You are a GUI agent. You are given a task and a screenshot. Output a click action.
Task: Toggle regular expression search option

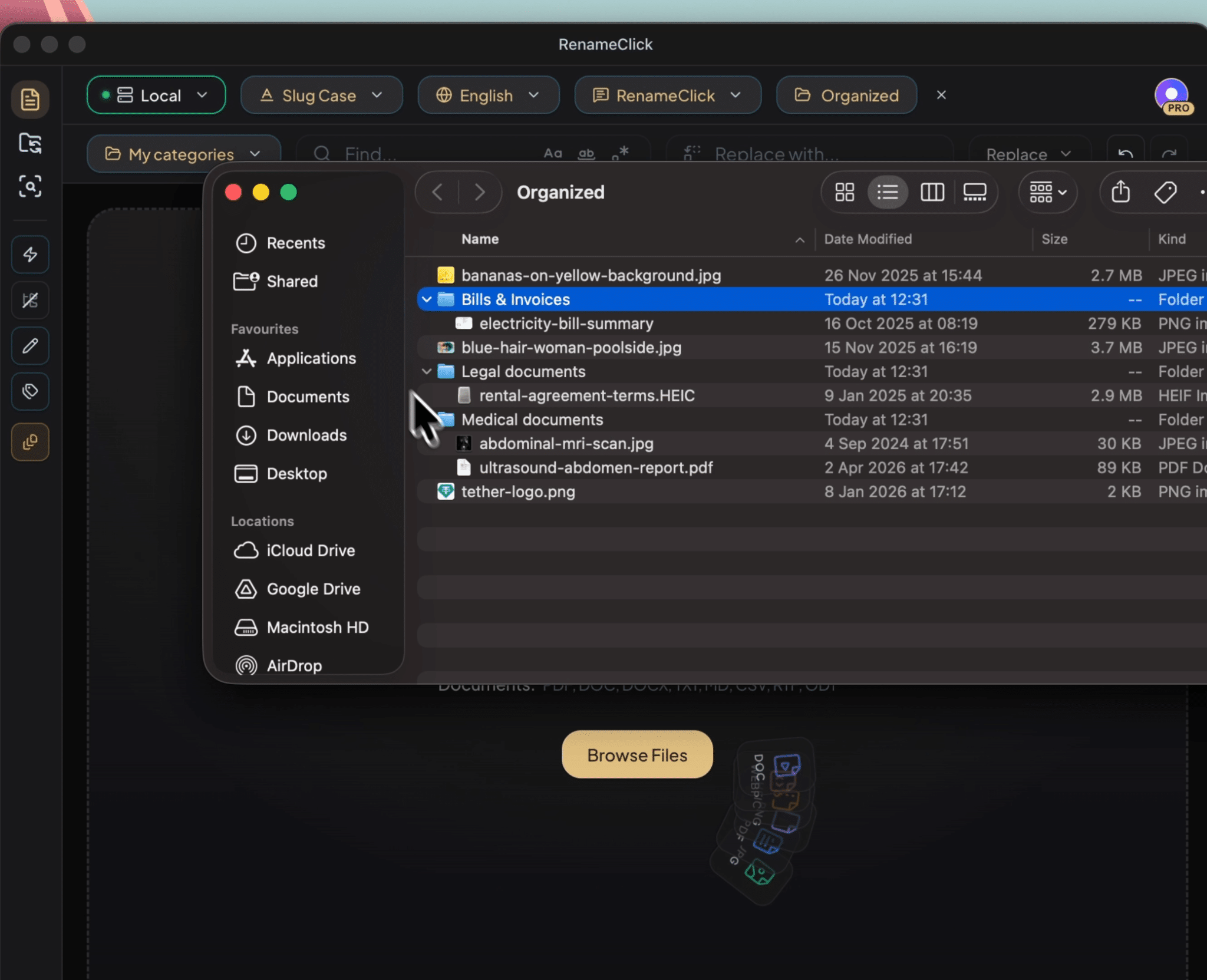tap(620, 154)
